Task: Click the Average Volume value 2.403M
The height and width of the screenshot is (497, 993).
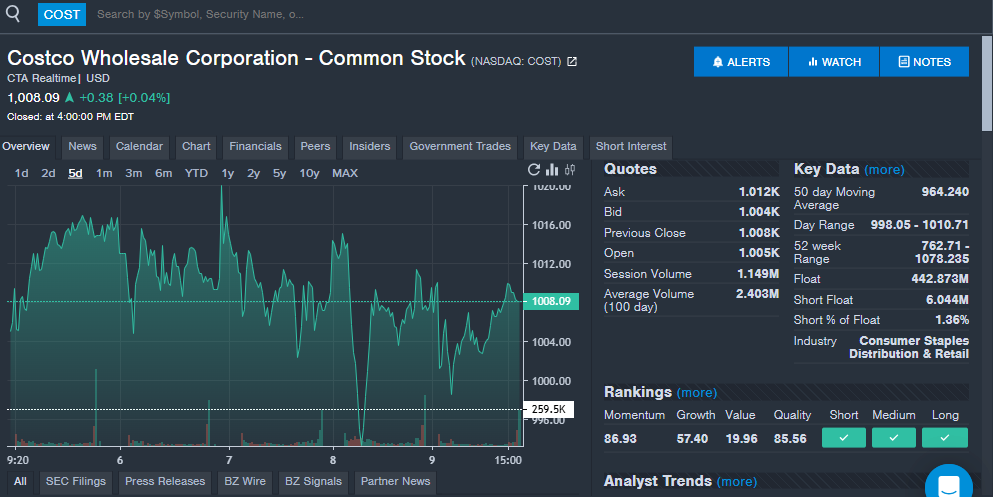Action: 757,294
